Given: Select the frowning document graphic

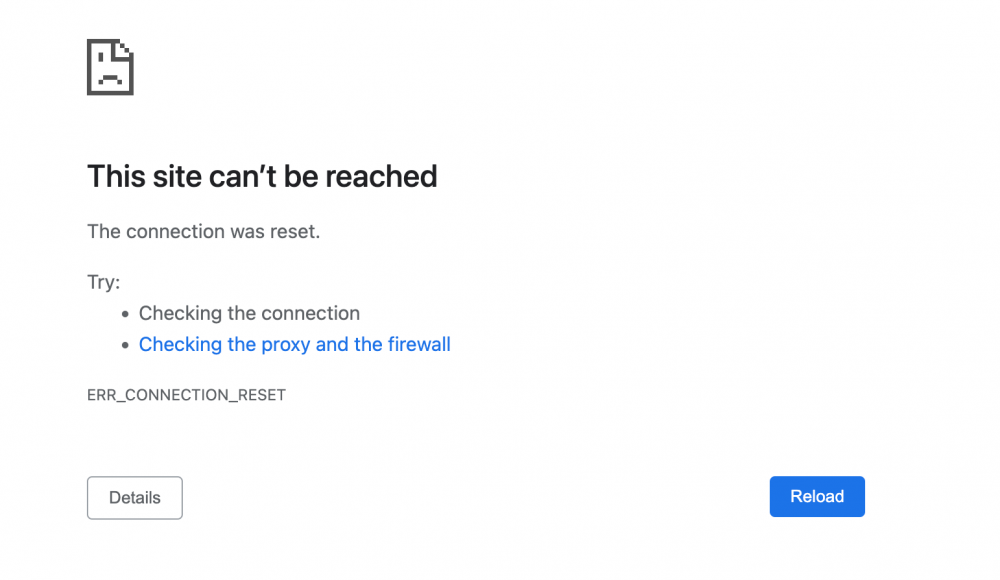Looking at the screenshot, I should (x=110, y=67).
